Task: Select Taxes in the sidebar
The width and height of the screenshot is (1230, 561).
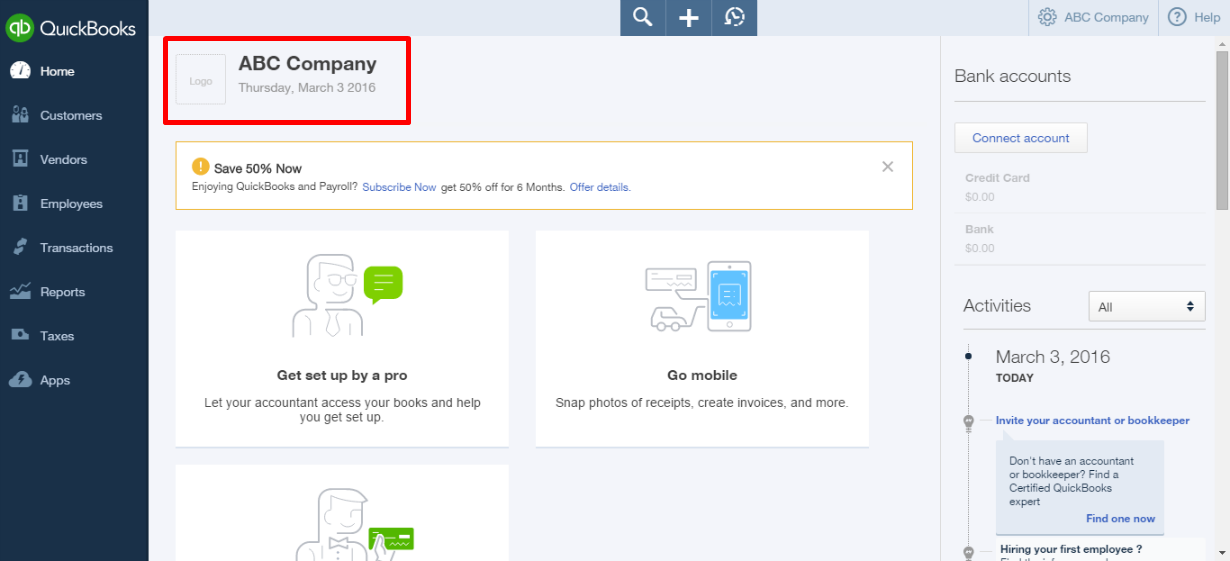Action: (57, 336)
